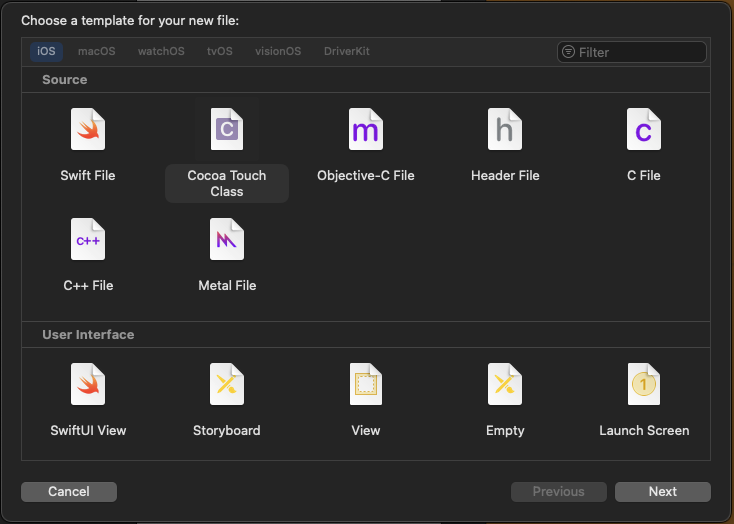Click the 'View' template label

pos(366,431)
